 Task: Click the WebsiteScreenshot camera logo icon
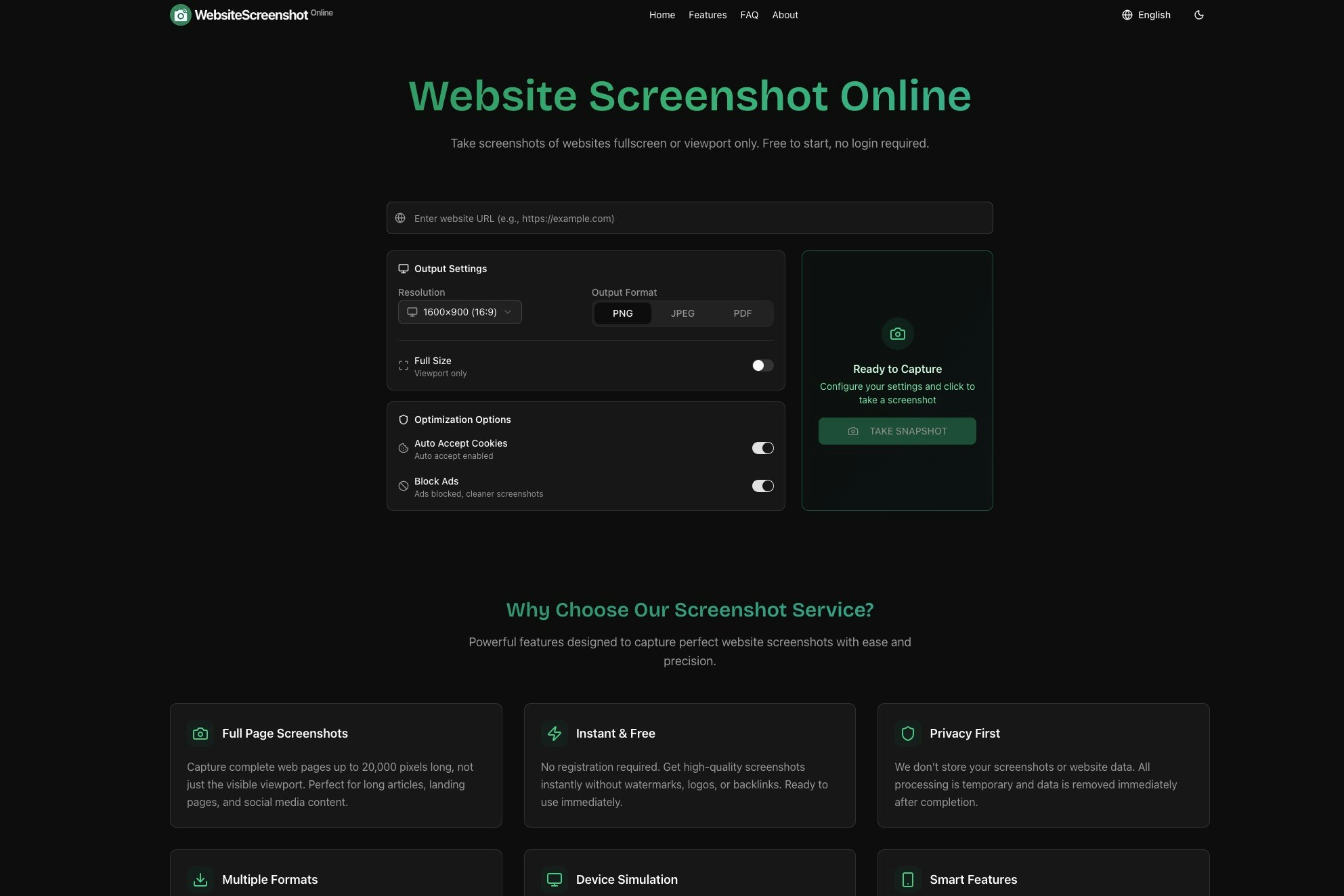(x=179, y=14)
